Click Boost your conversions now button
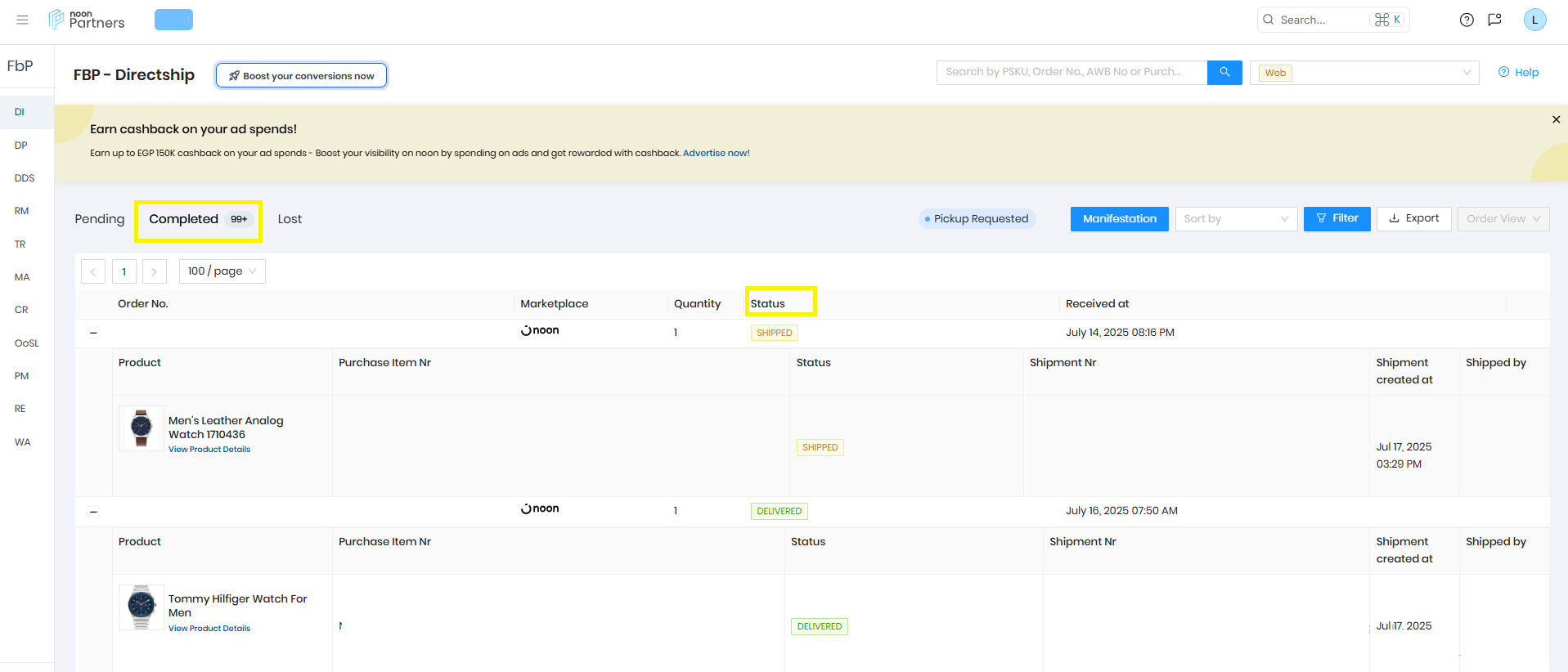This screenshot has height=672, width=1568. pyautogui.click(x=301, y=75)
